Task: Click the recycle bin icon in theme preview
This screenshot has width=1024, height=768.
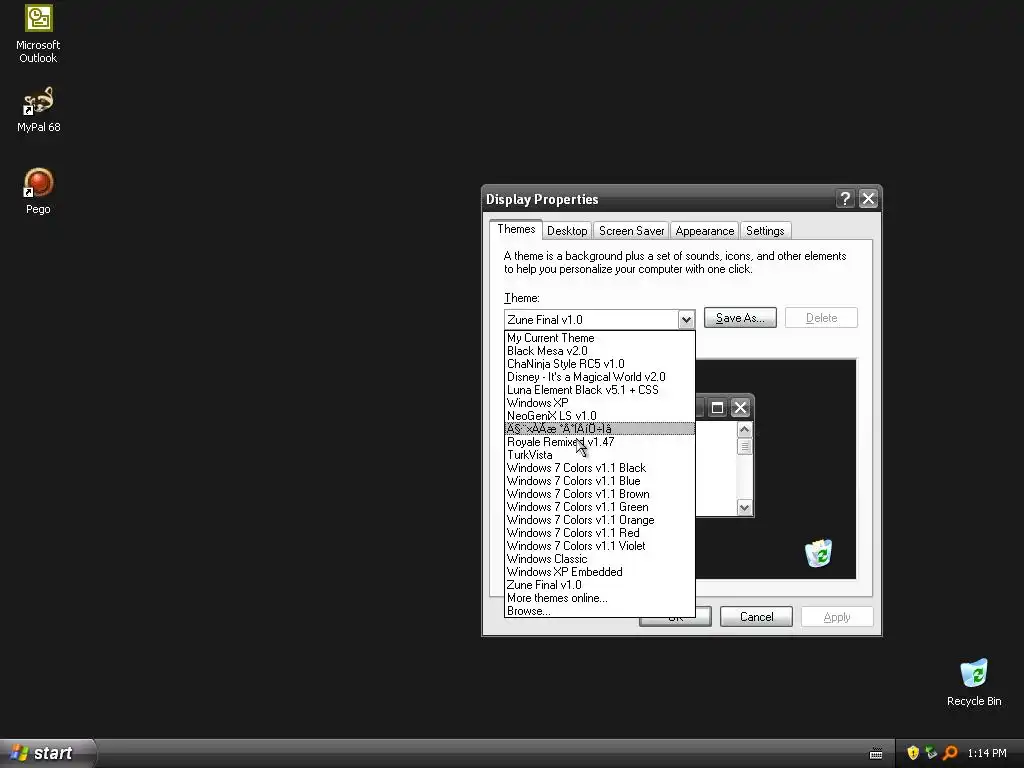Action: 818,553
